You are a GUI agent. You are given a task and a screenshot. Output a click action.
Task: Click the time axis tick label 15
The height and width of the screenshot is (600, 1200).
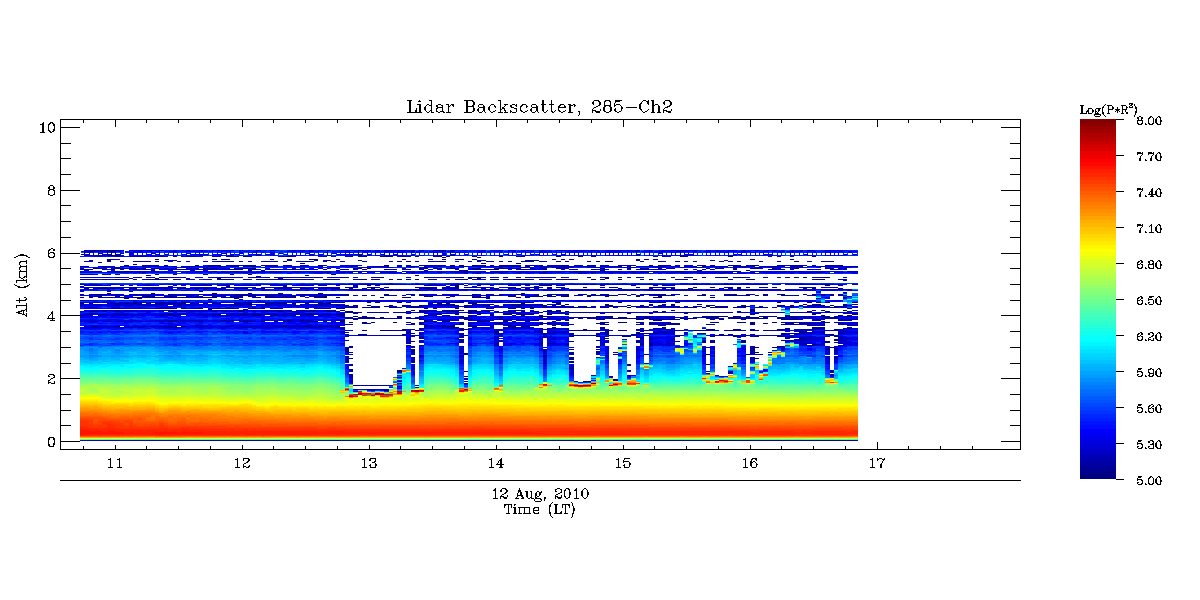tap(622, 463)
